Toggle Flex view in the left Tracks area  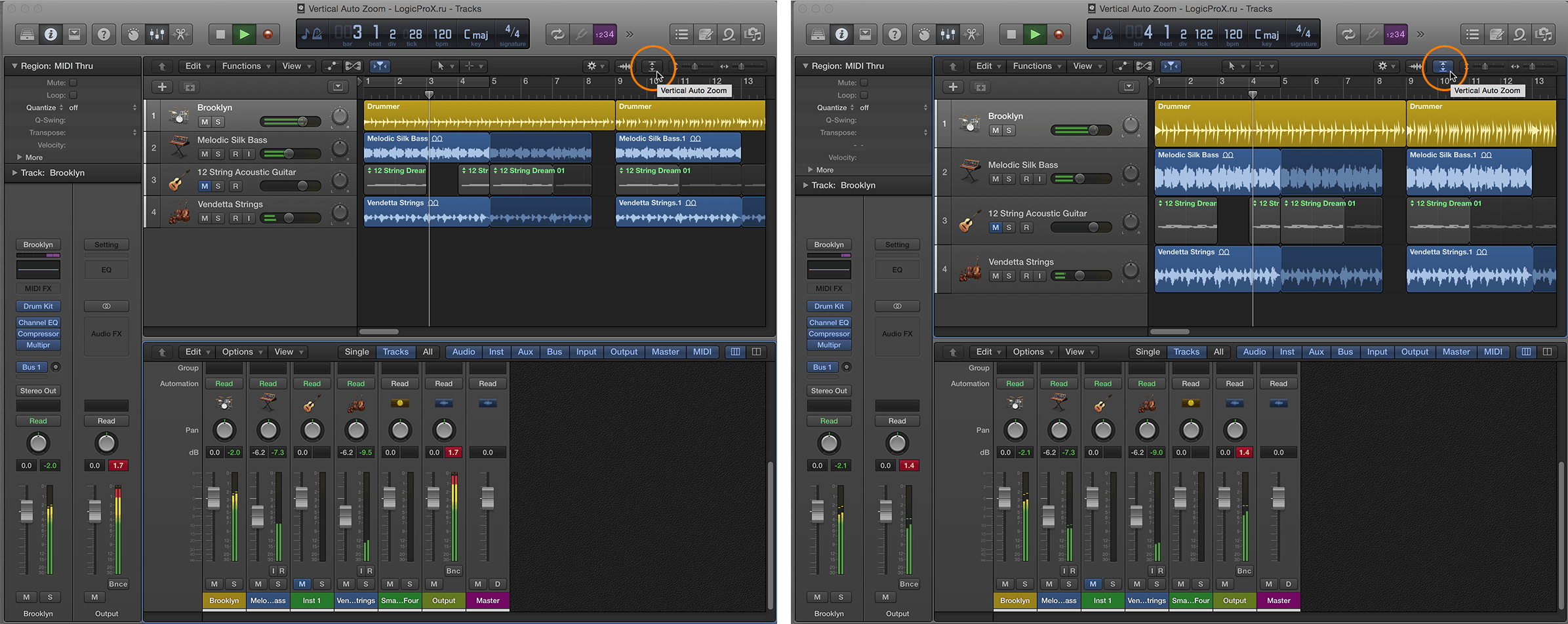pos(353,66)
